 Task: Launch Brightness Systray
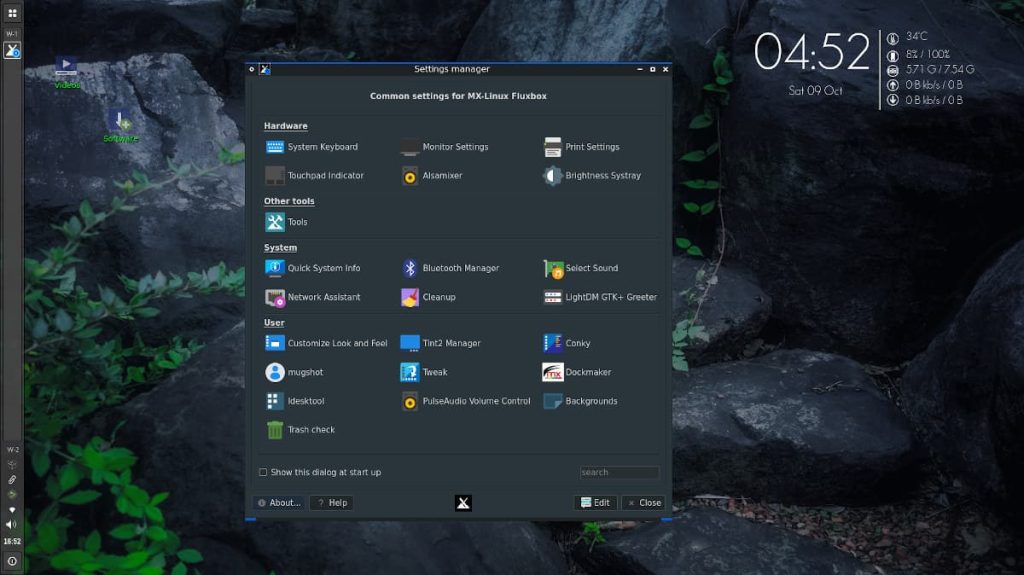pos(592,176)
